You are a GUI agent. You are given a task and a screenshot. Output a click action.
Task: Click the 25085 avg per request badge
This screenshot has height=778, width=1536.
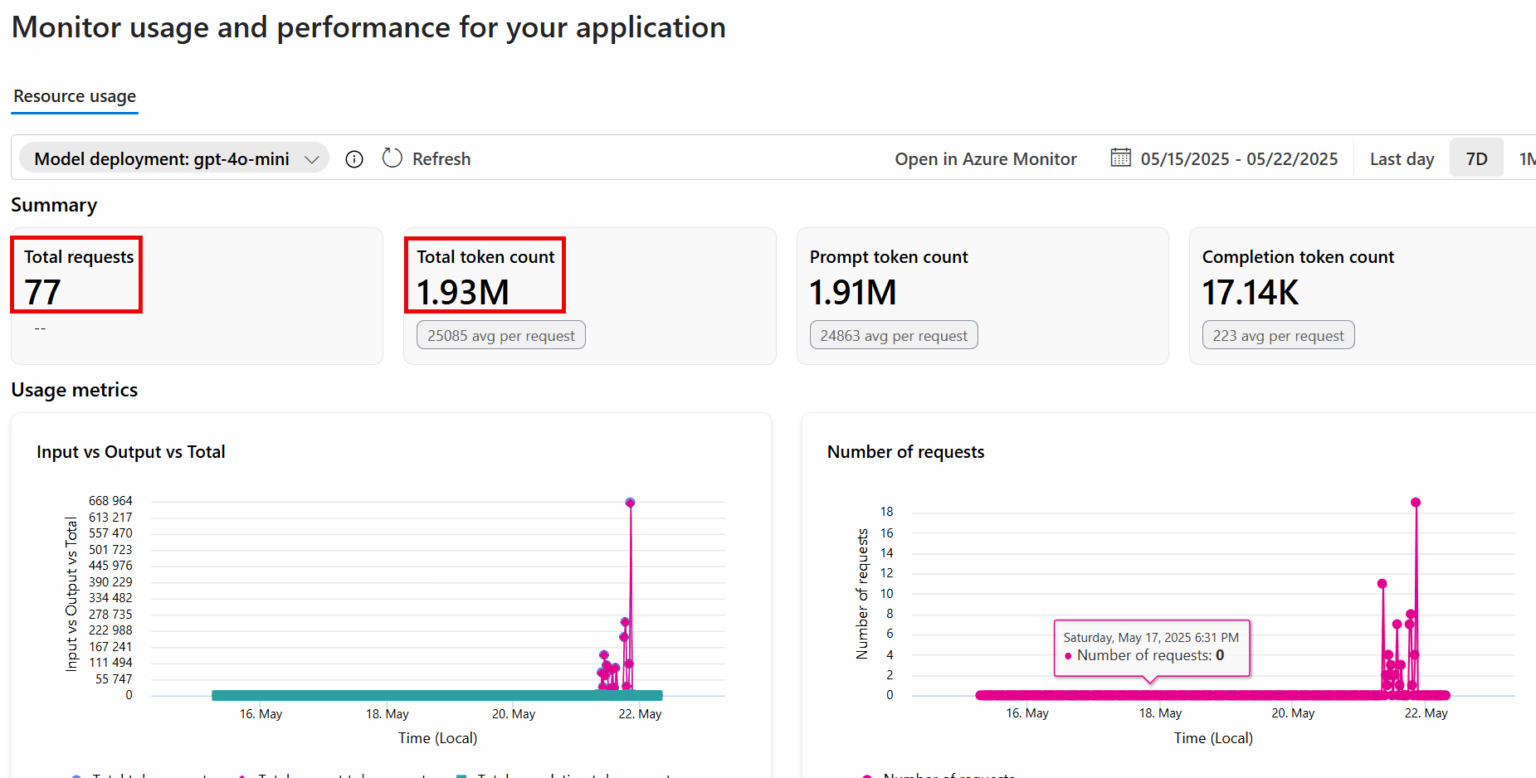tap(501, 336)
